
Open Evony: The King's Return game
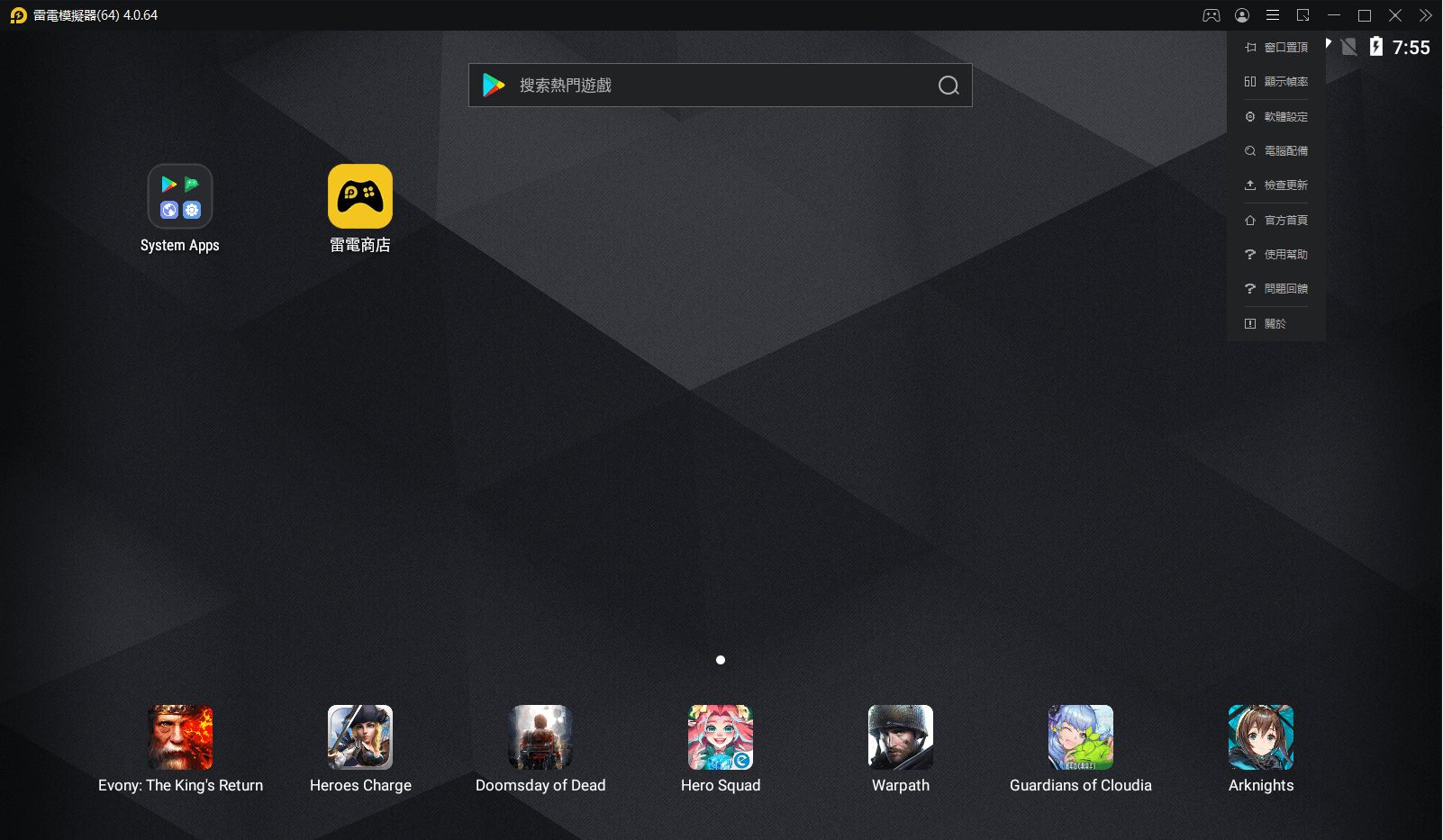(x=180, y=737)
